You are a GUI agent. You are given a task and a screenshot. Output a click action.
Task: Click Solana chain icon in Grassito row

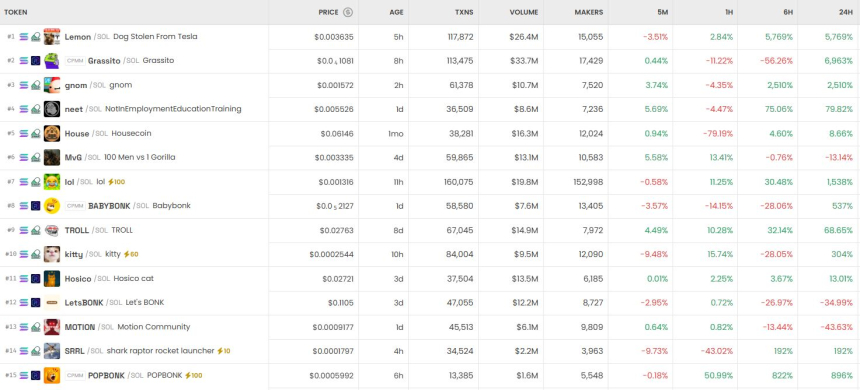(x=24, y=61)
